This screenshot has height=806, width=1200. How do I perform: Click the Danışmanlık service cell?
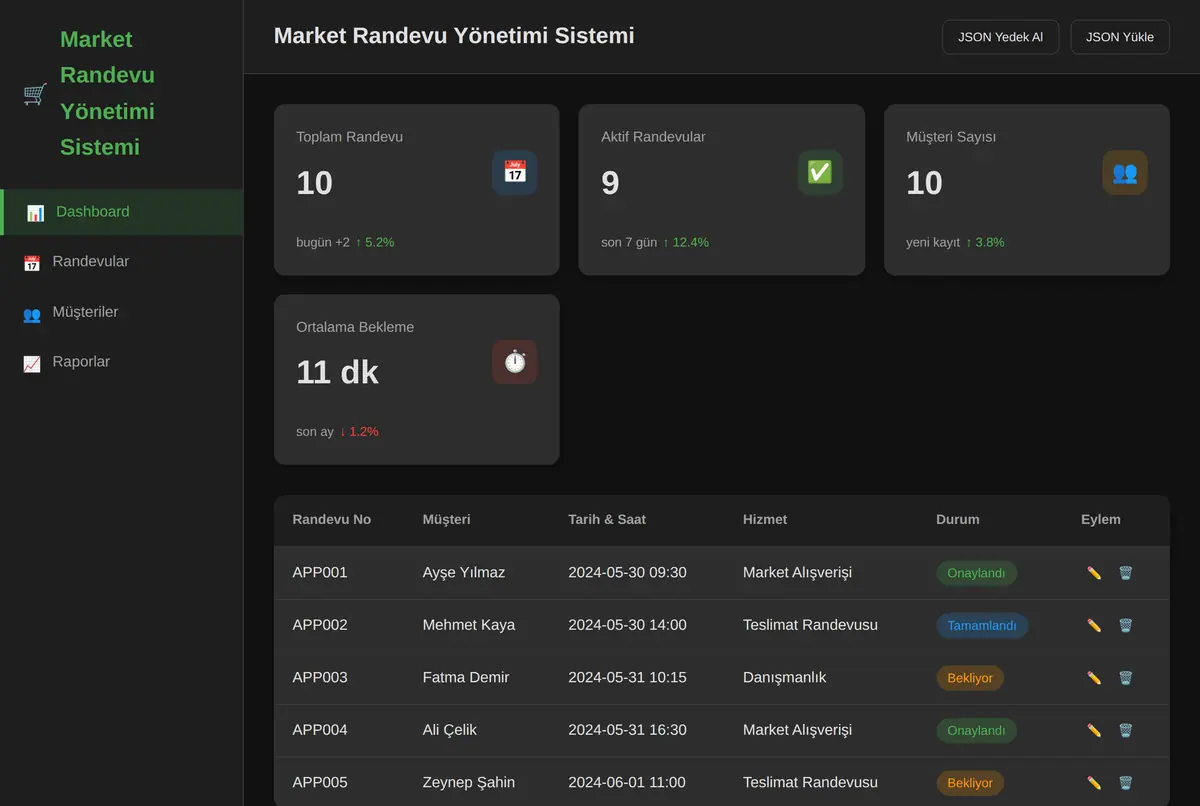point(785,678)
